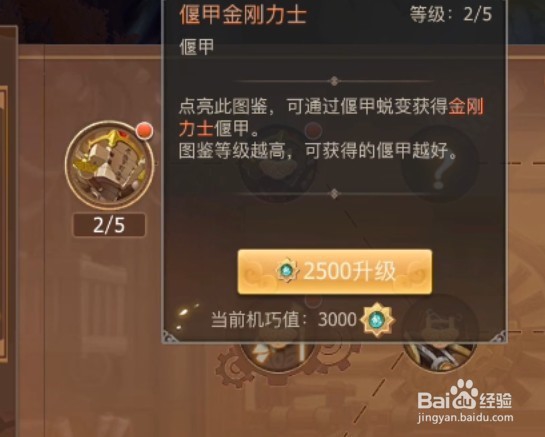This screenshot has width=545, height=437.
Task: Click the lower diamond divider ornament in the tooltip
Action: 334,194
